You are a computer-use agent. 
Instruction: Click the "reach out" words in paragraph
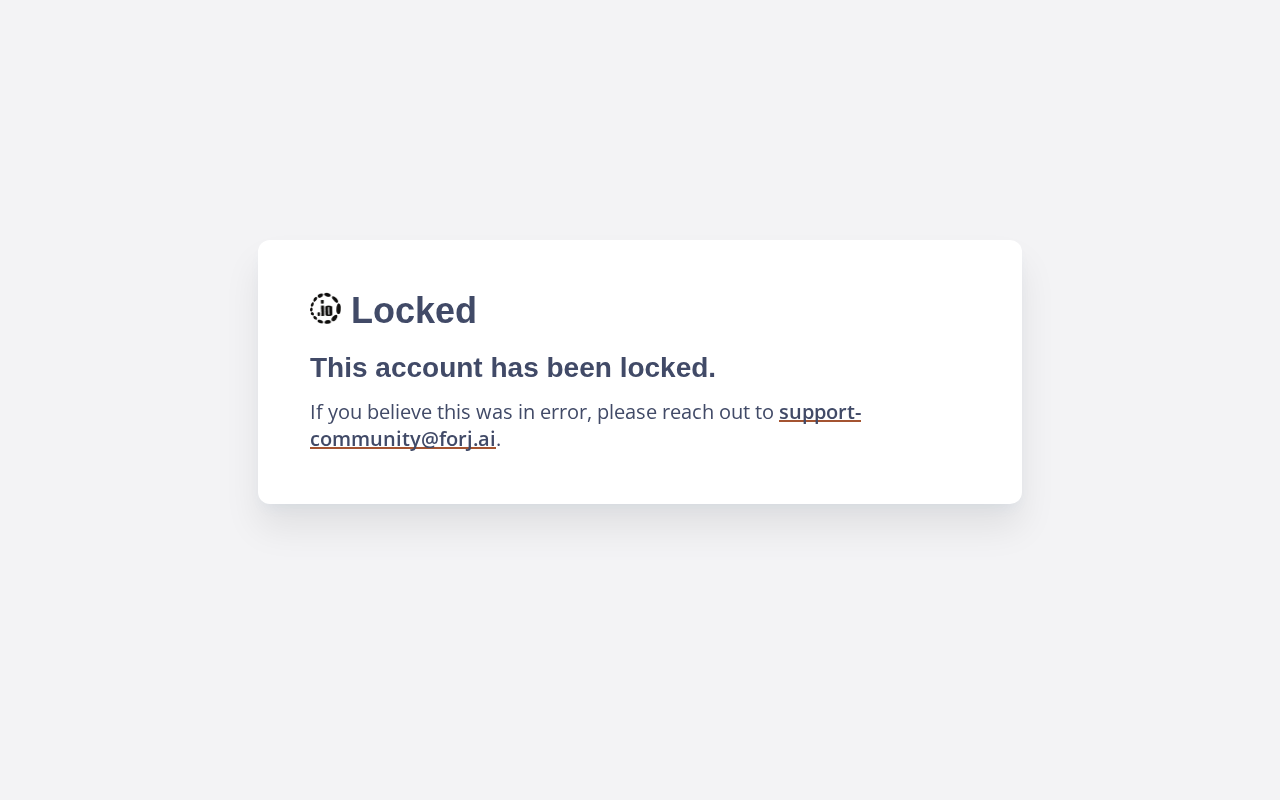704,412
